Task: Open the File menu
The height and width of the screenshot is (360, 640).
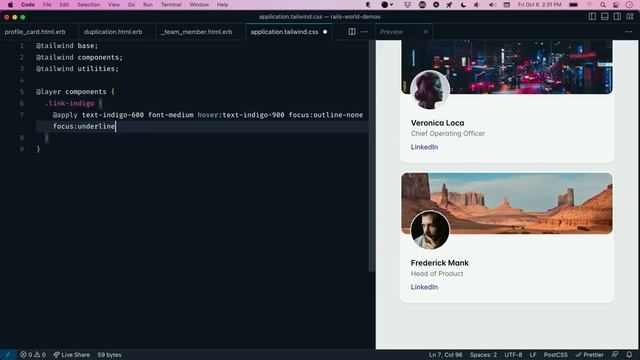Action: click(47, 4)
